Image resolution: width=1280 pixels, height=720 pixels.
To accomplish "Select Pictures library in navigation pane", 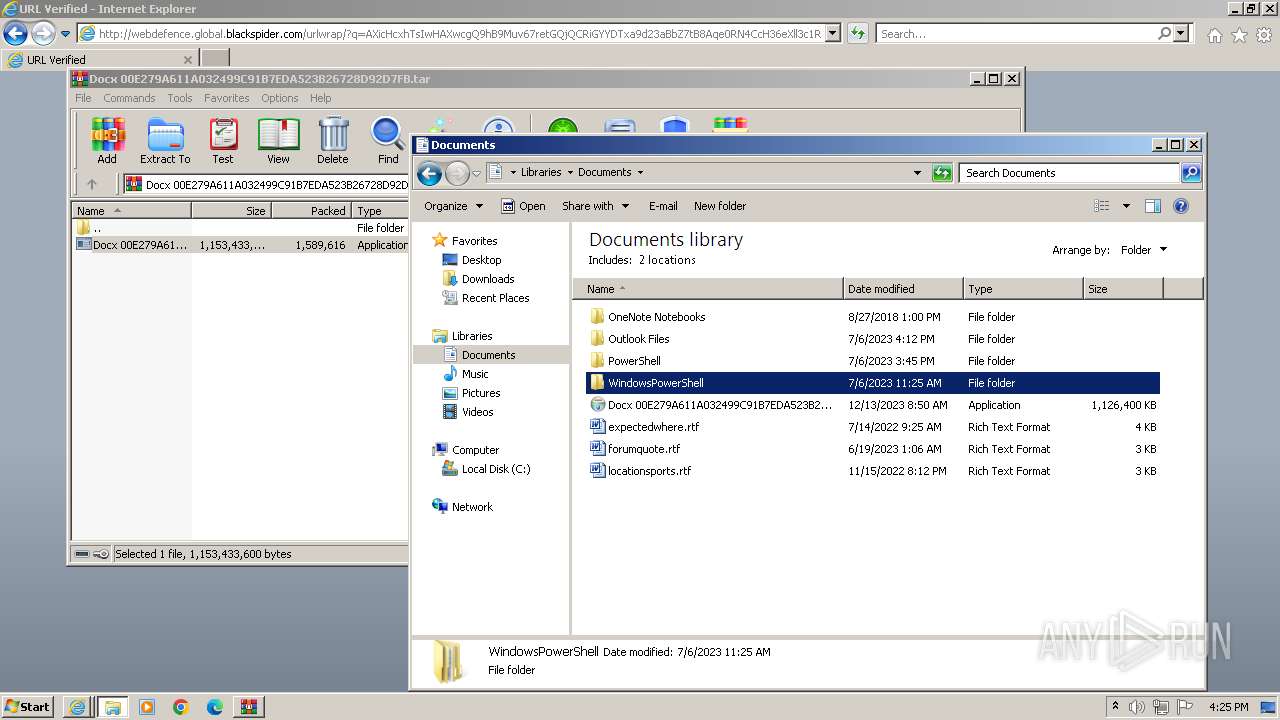I will click(x=481, y=393).
